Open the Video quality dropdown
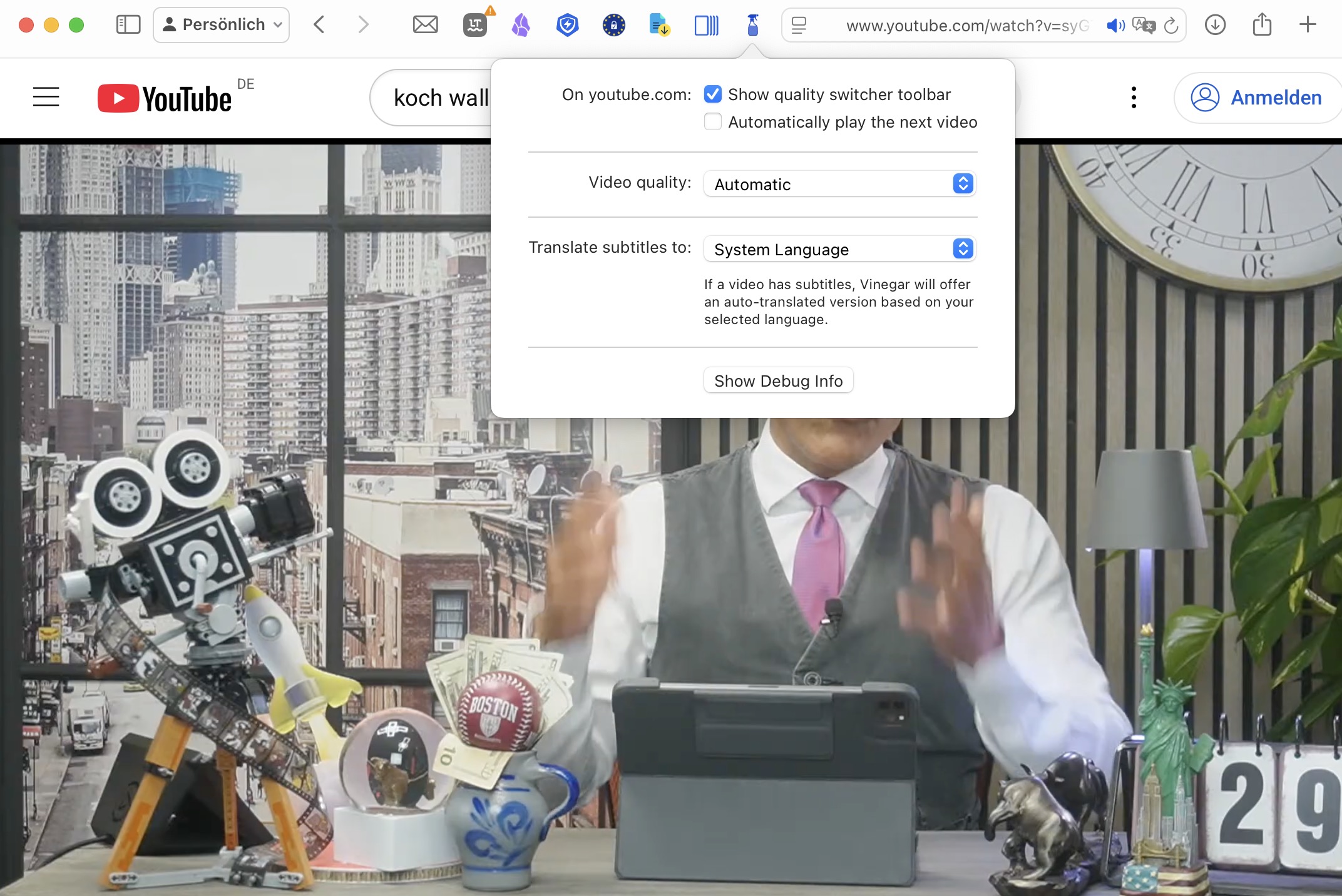Viewport: 1342px width, 896px height. coord(839,184)
